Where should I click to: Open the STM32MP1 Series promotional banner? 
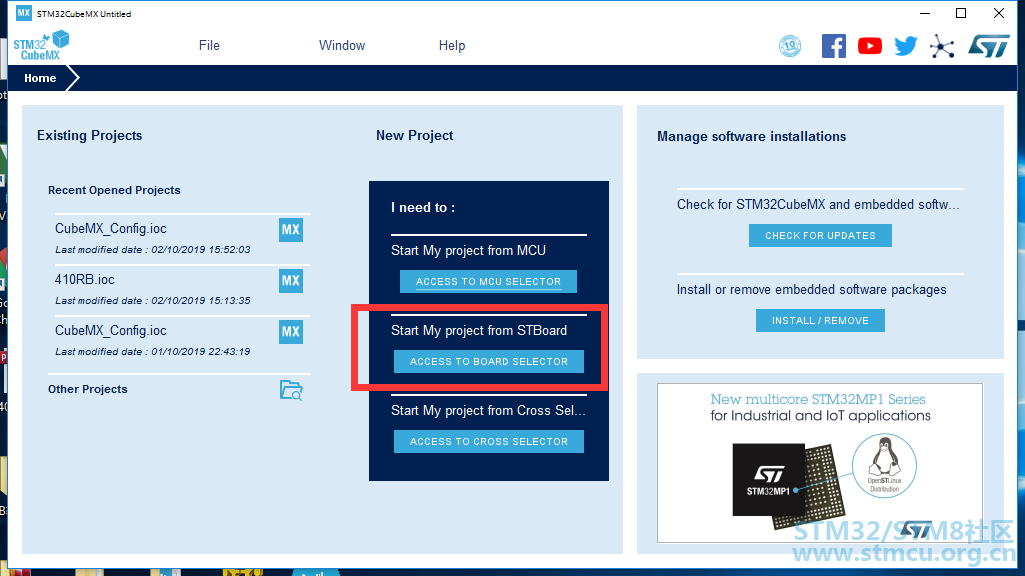point(820,463)
